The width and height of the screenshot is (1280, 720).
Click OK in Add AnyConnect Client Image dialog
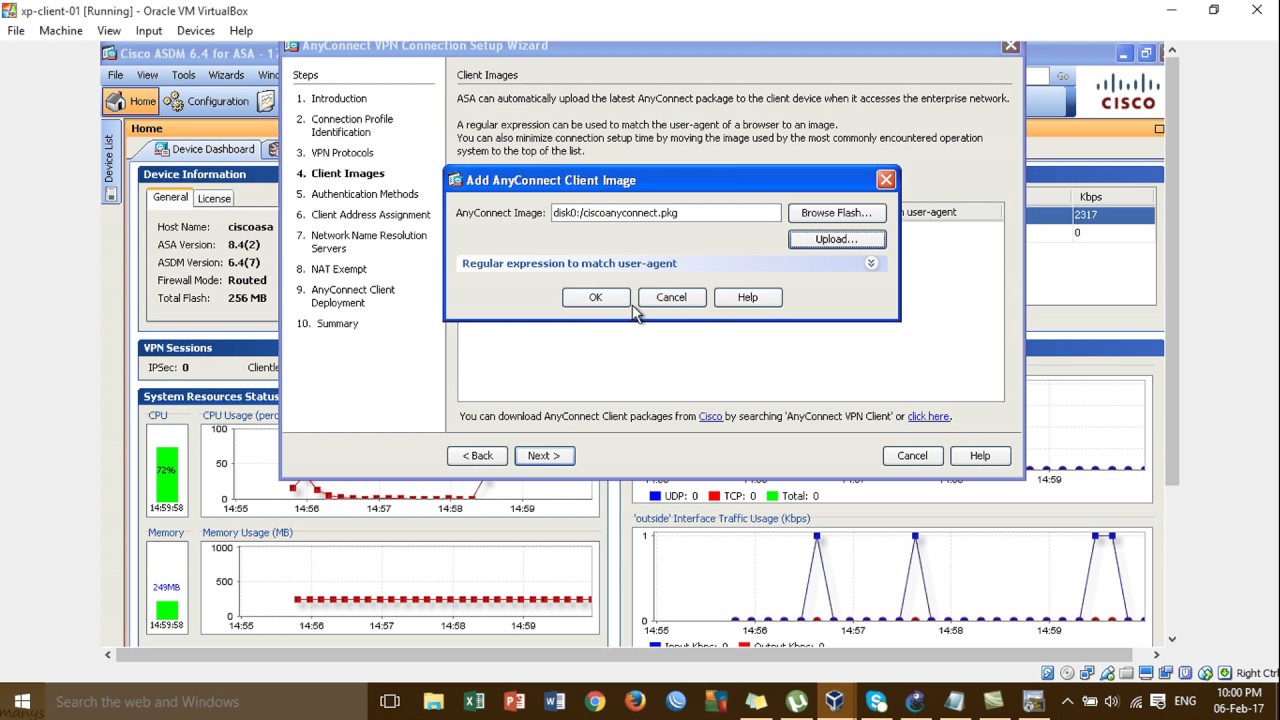pos(596,297)
